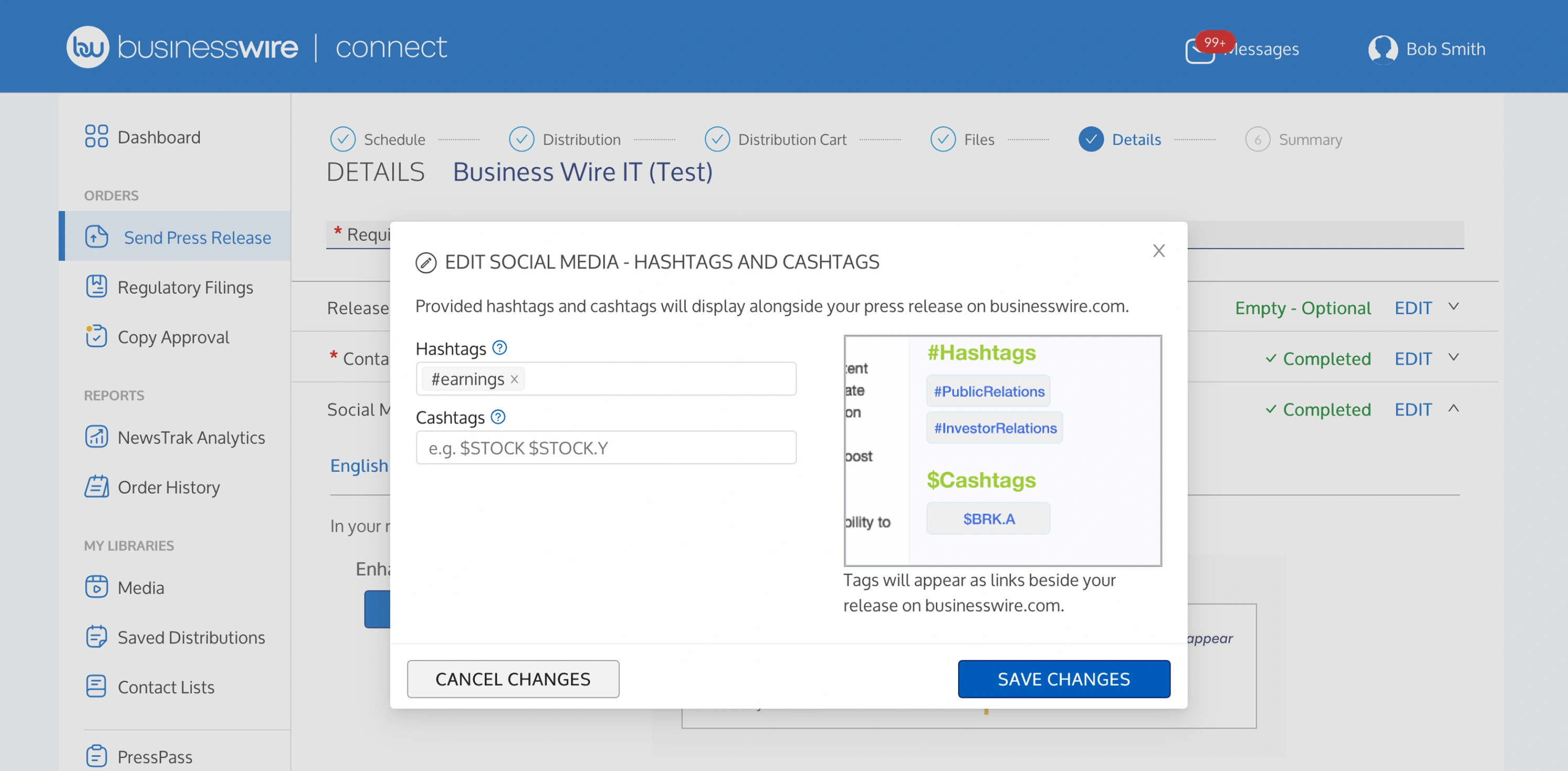Click the Distribution Cart step checkmark
The width and height of the screenshot is (1568, 771).
click(x=717, y=140)
